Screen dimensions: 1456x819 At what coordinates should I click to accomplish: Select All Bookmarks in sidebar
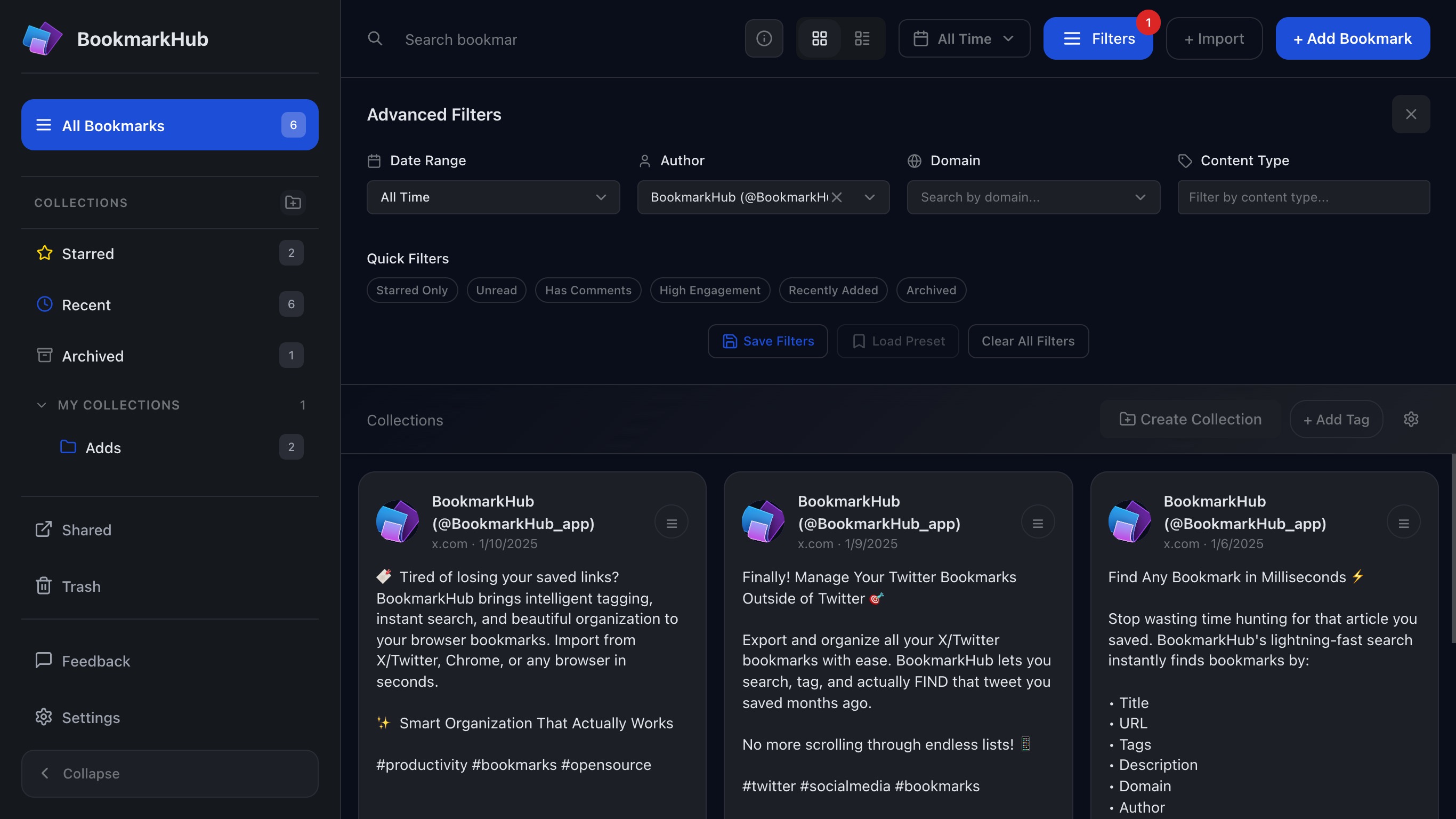169,125
